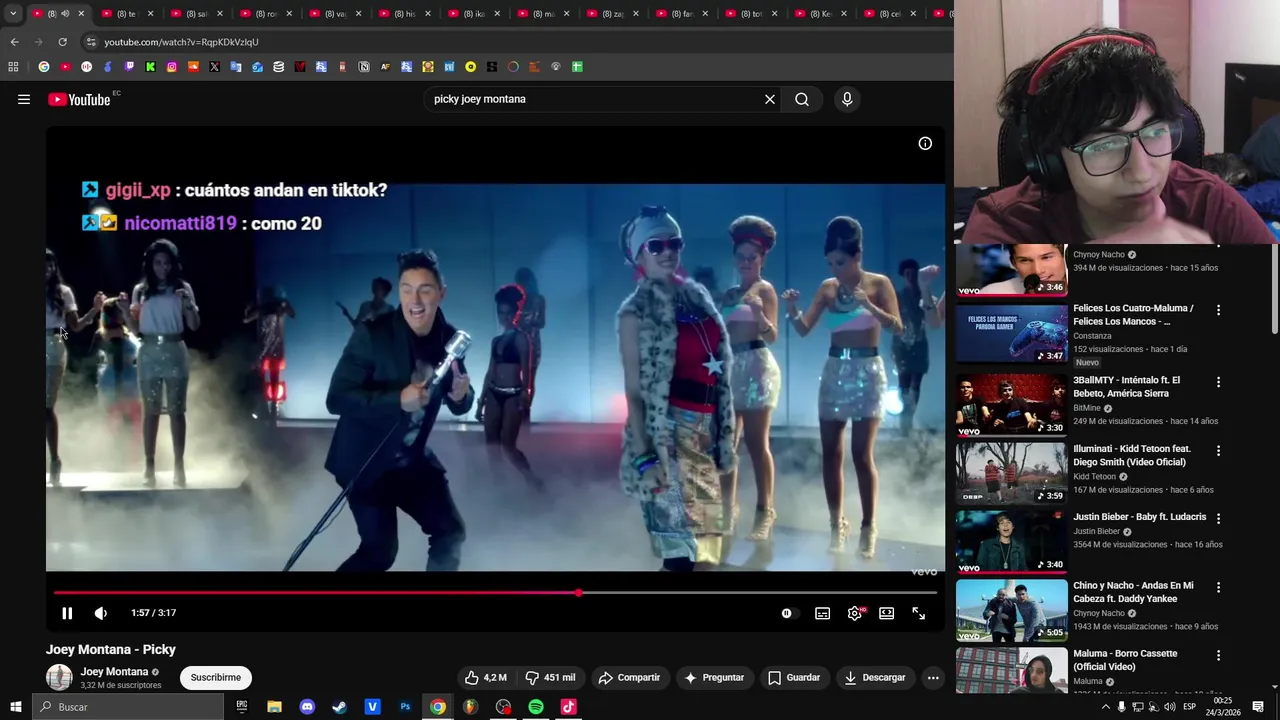Dislike the video with thumbs down
Screen dimensions: 1280x720
tap(551, 677)
